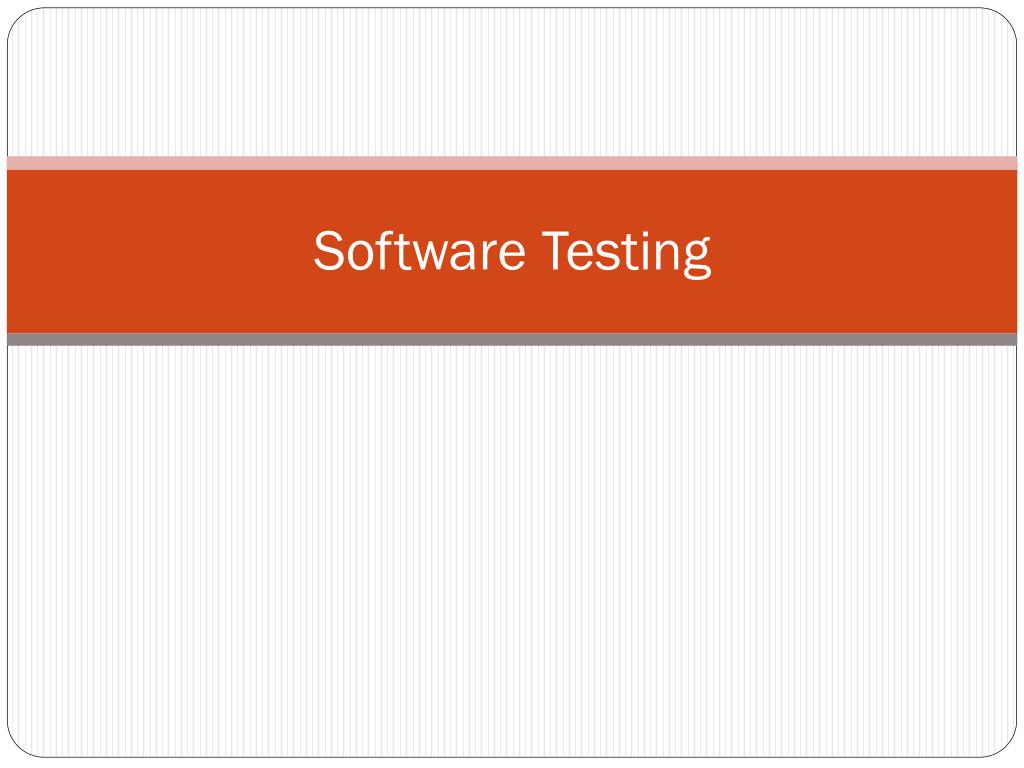Click the letter "i" in Testing
Image resolution: width=1024 pixels, height=768 pixels.
[645, 250]
